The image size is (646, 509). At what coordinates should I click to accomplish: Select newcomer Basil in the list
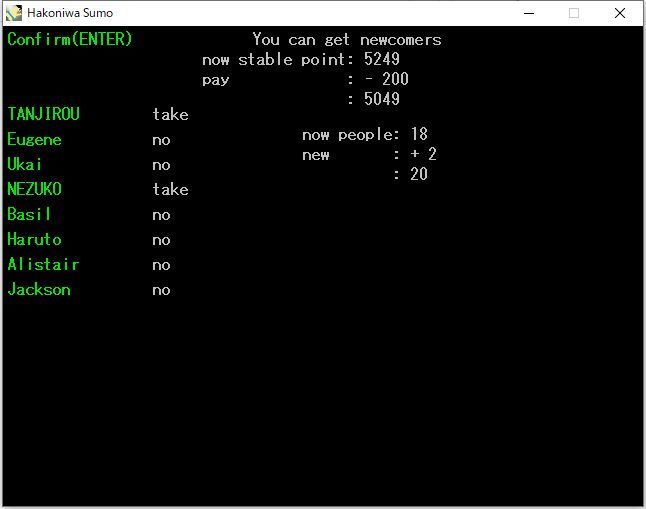pyautogui.click(x=29, y=214)
